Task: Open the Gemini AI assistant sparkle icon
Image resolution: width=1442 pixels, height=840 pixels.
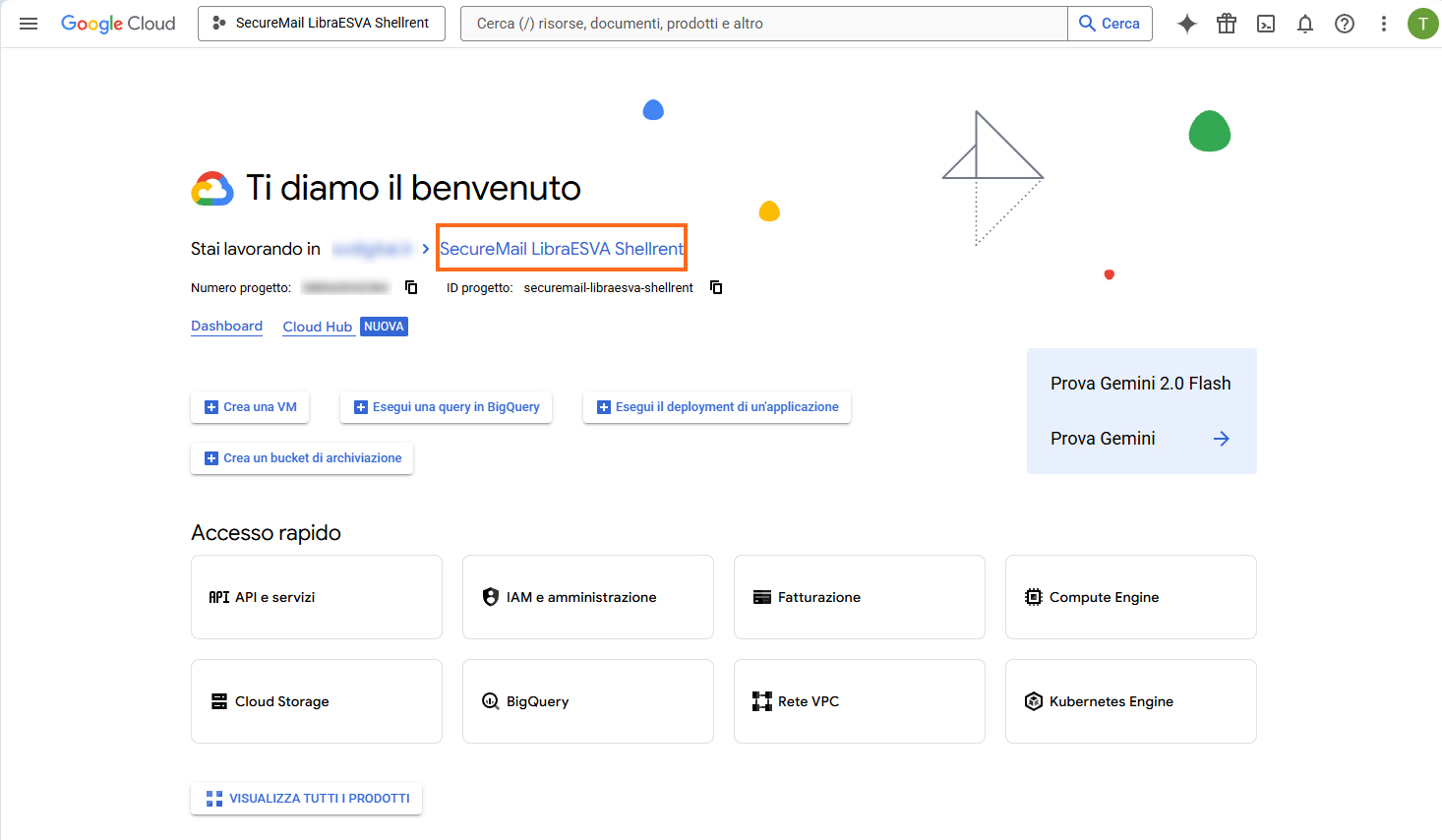Action: pyautogui.click(x=1187, y=24)
